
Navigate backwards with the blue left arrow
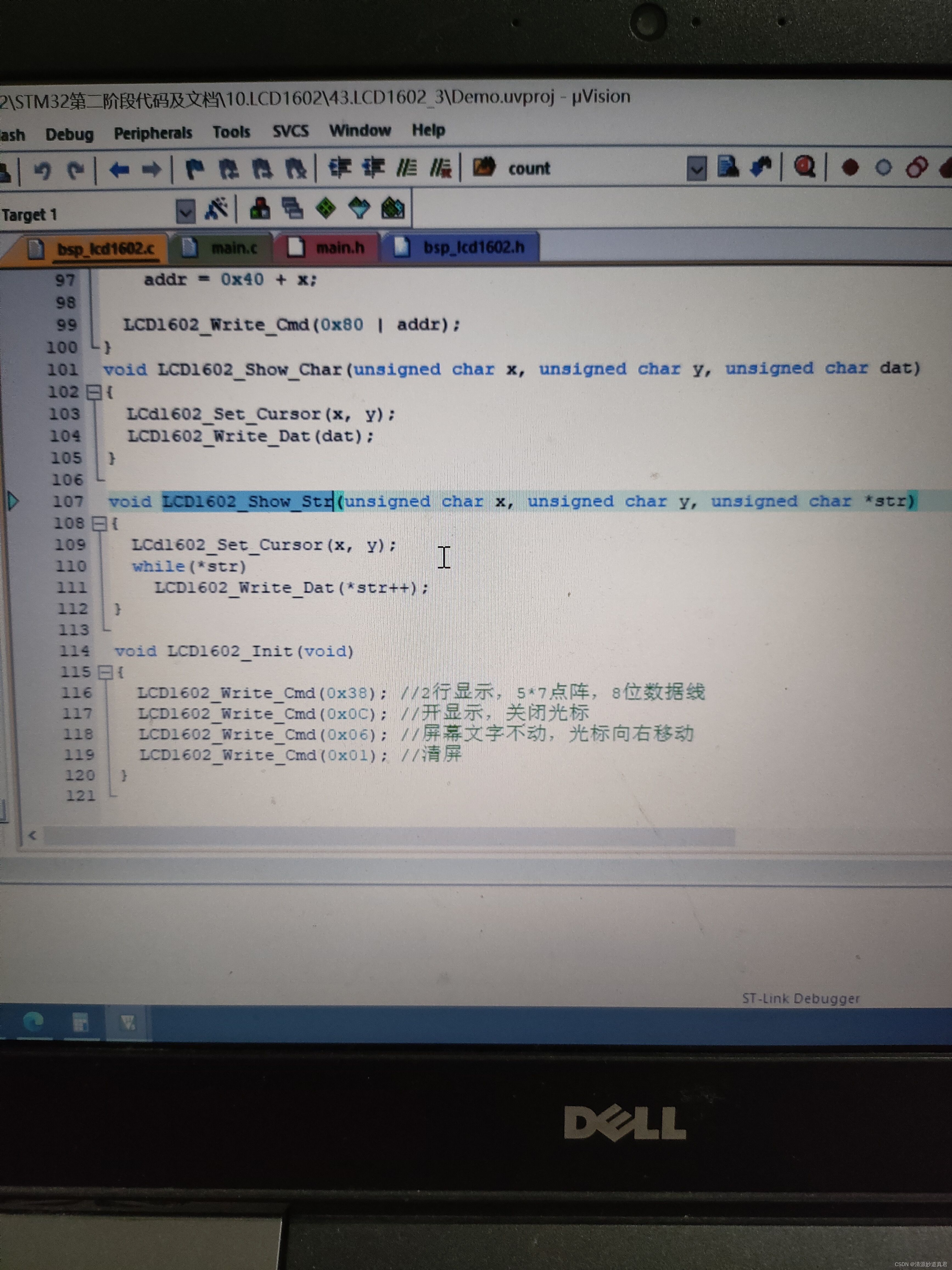pos(119,170)
